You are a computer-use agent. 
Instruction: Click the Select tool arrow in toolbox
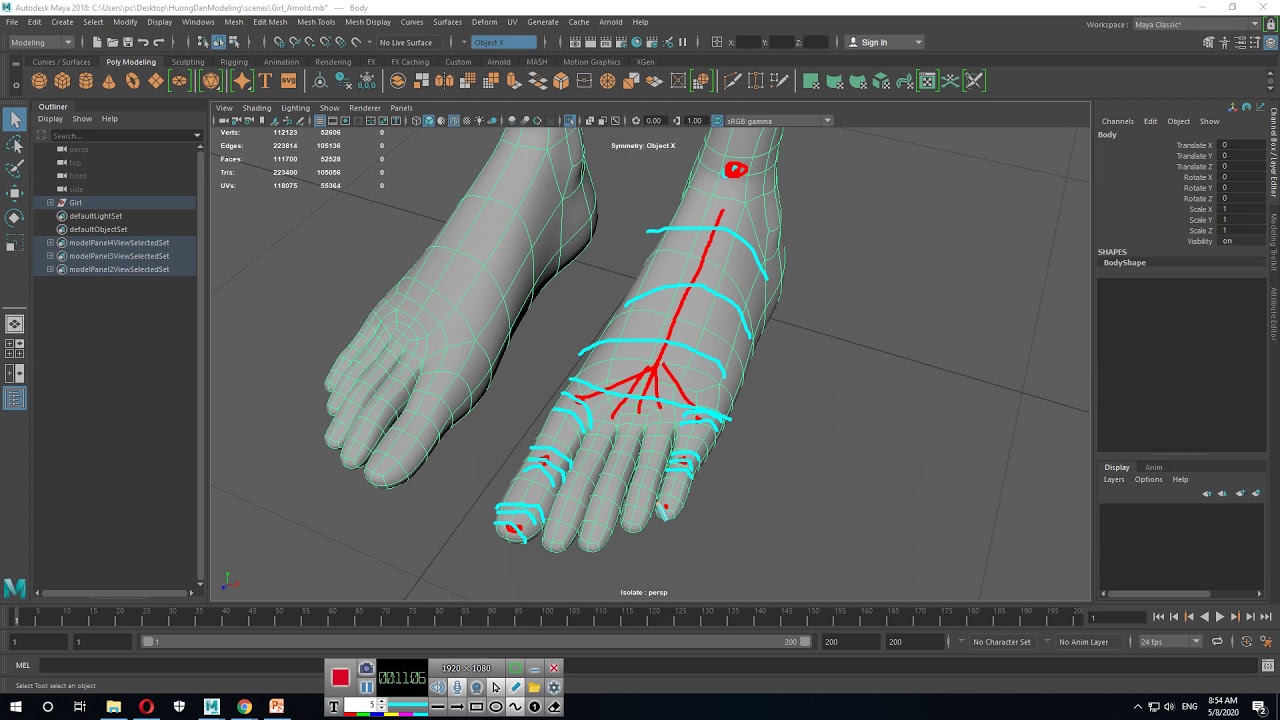pos(14,120)
